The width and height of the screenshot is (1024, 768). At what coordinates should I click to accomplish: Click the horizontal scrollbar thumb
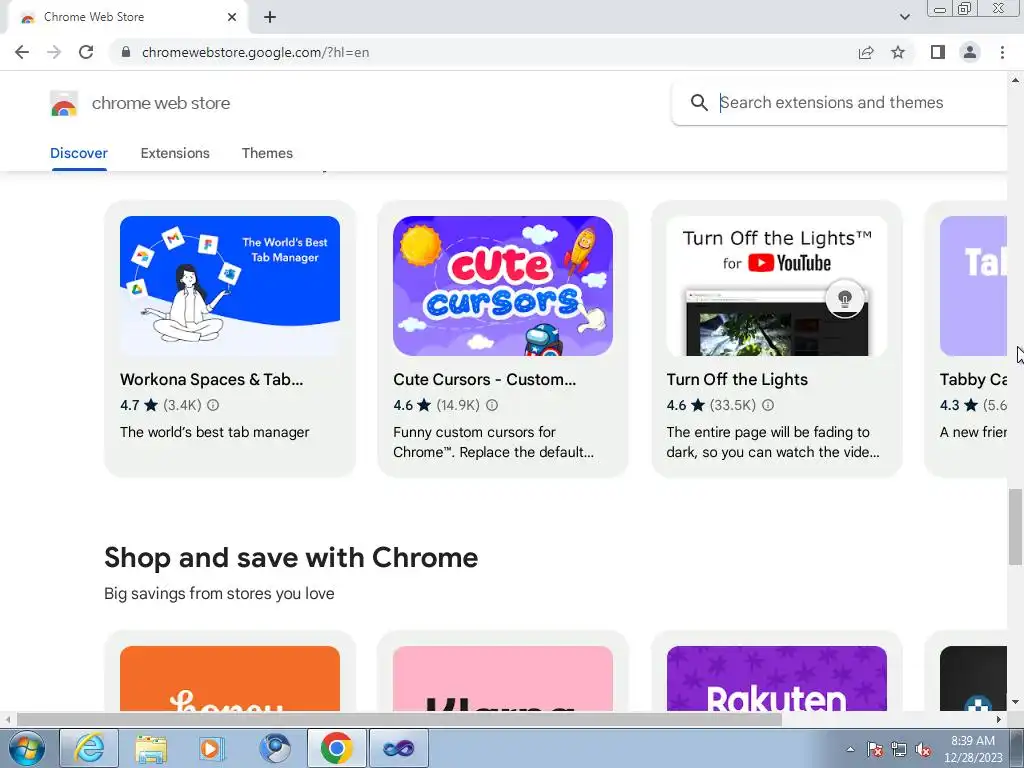click(399, 720)
